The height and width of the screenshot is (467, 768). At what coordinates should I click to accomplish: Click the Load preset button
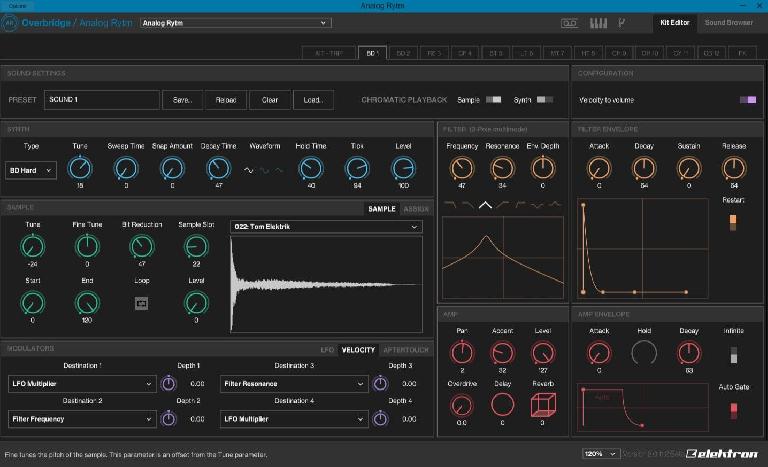(313, 100)
